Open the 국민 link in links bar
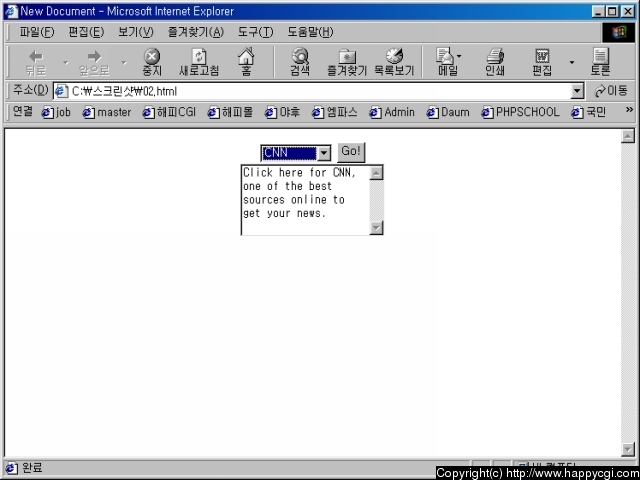Viewport: 640px width, 480px height. (x=589, y=112)
